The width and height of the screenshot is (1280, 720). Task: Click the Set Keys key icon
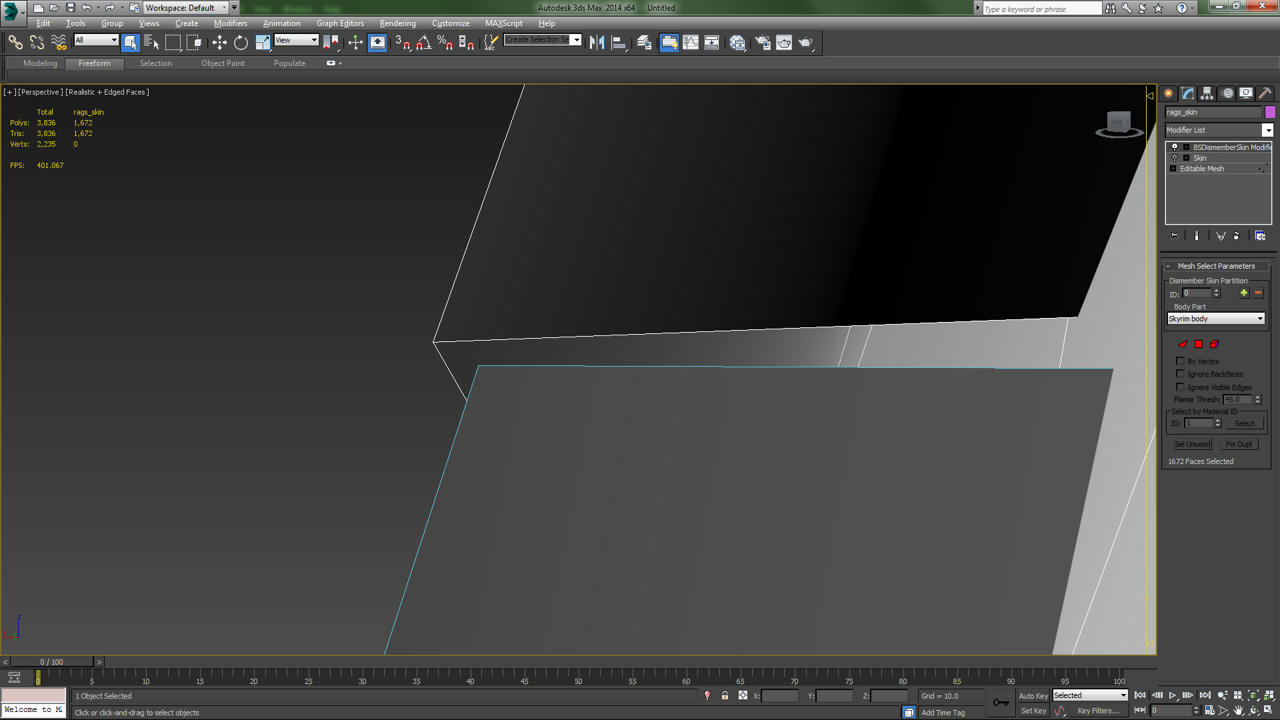point(1001,702)
